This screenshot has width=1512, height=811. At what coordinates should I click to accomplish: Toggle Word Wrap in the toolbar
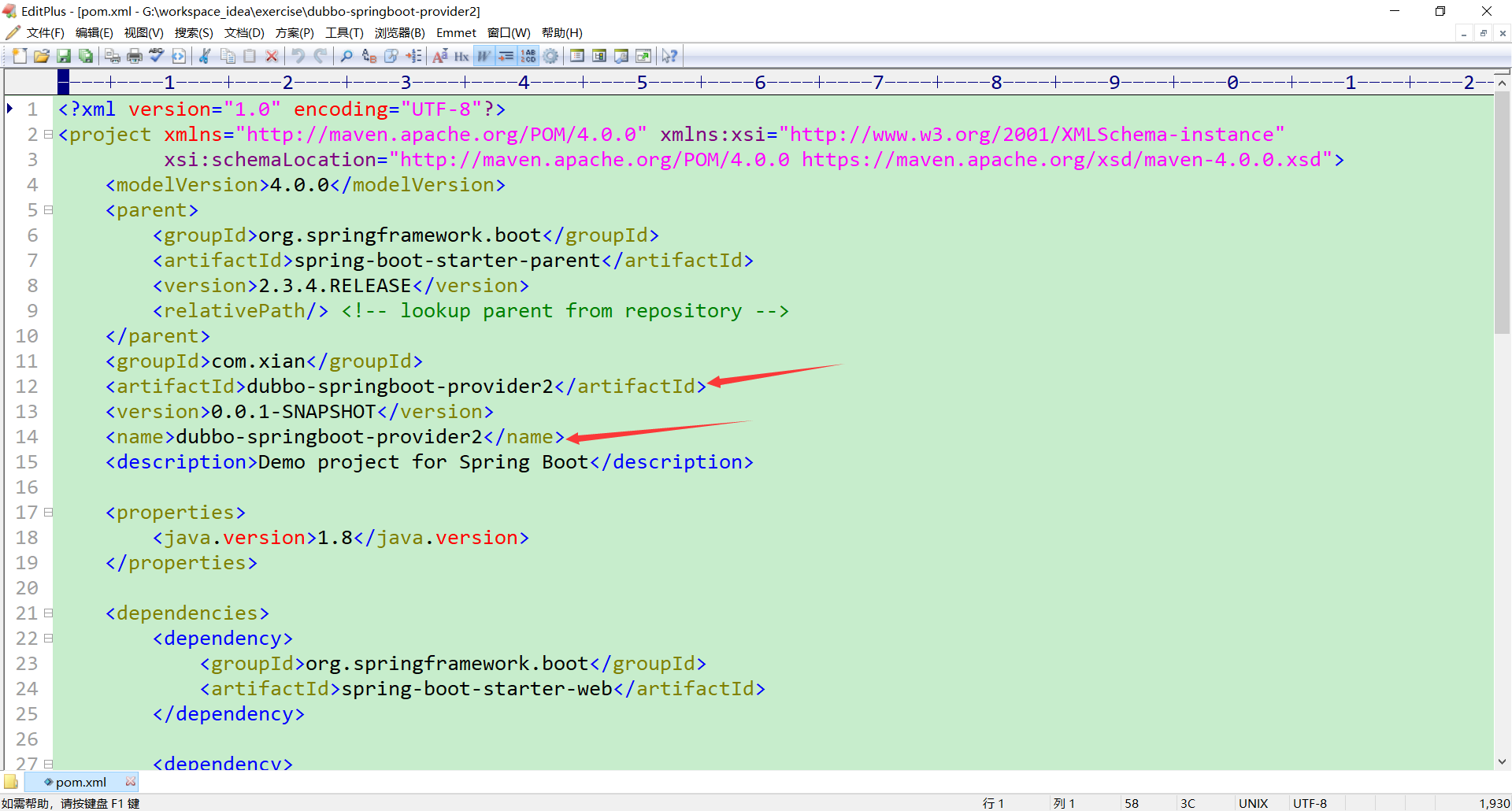click(484, 56)
